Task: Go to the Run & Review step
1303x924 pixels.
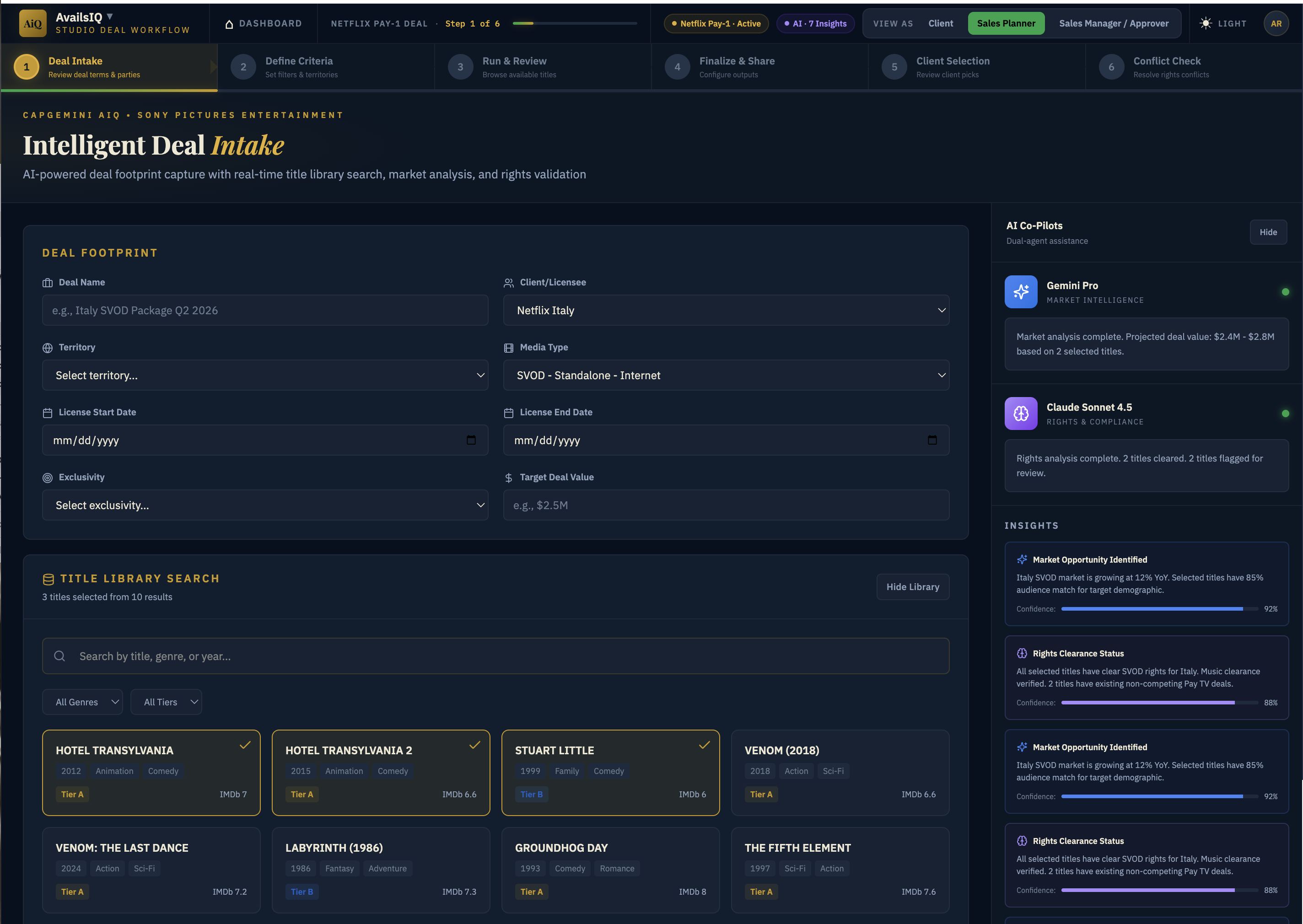Action: (543, 67)
